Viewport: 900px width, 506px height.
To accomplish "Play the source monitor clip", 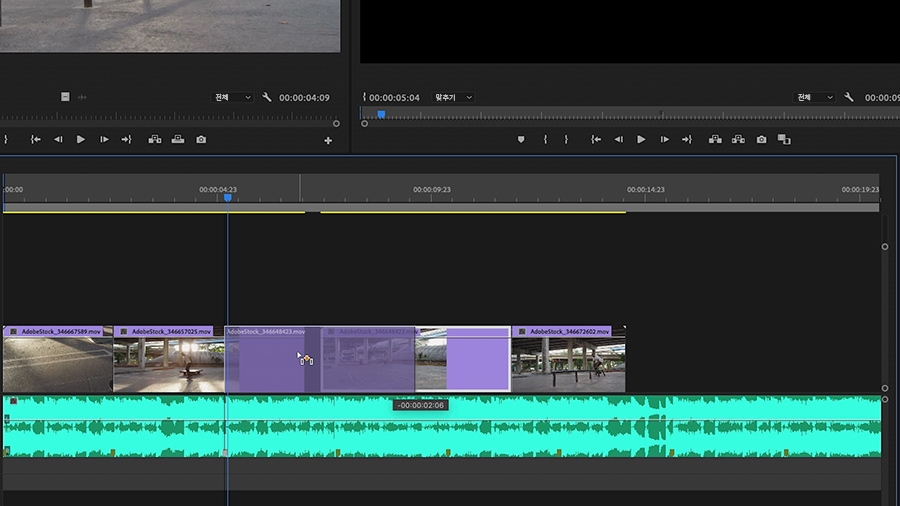I will pyautogui.click(x=81, y=140).
